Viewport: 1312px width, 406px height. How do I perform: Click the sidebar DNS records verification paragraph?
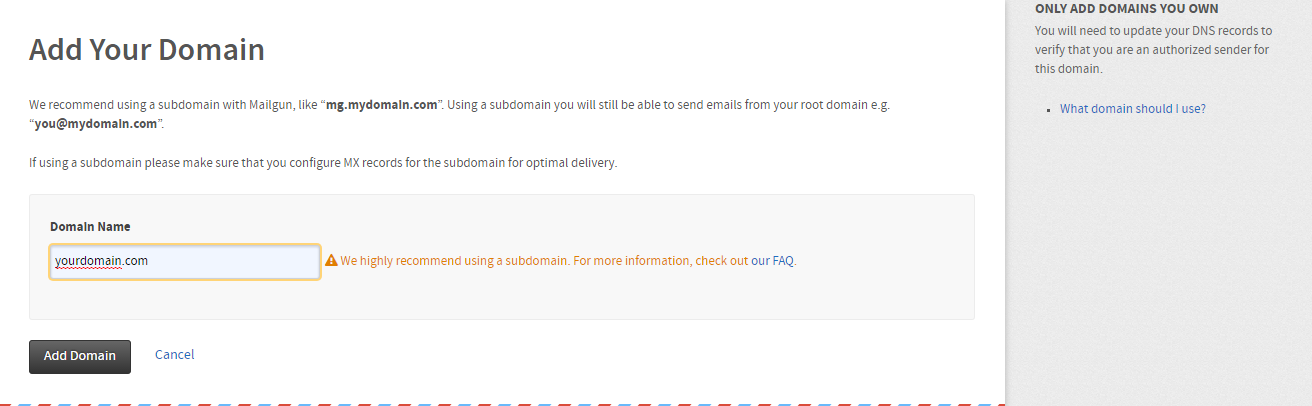[x=1153, y=50]
